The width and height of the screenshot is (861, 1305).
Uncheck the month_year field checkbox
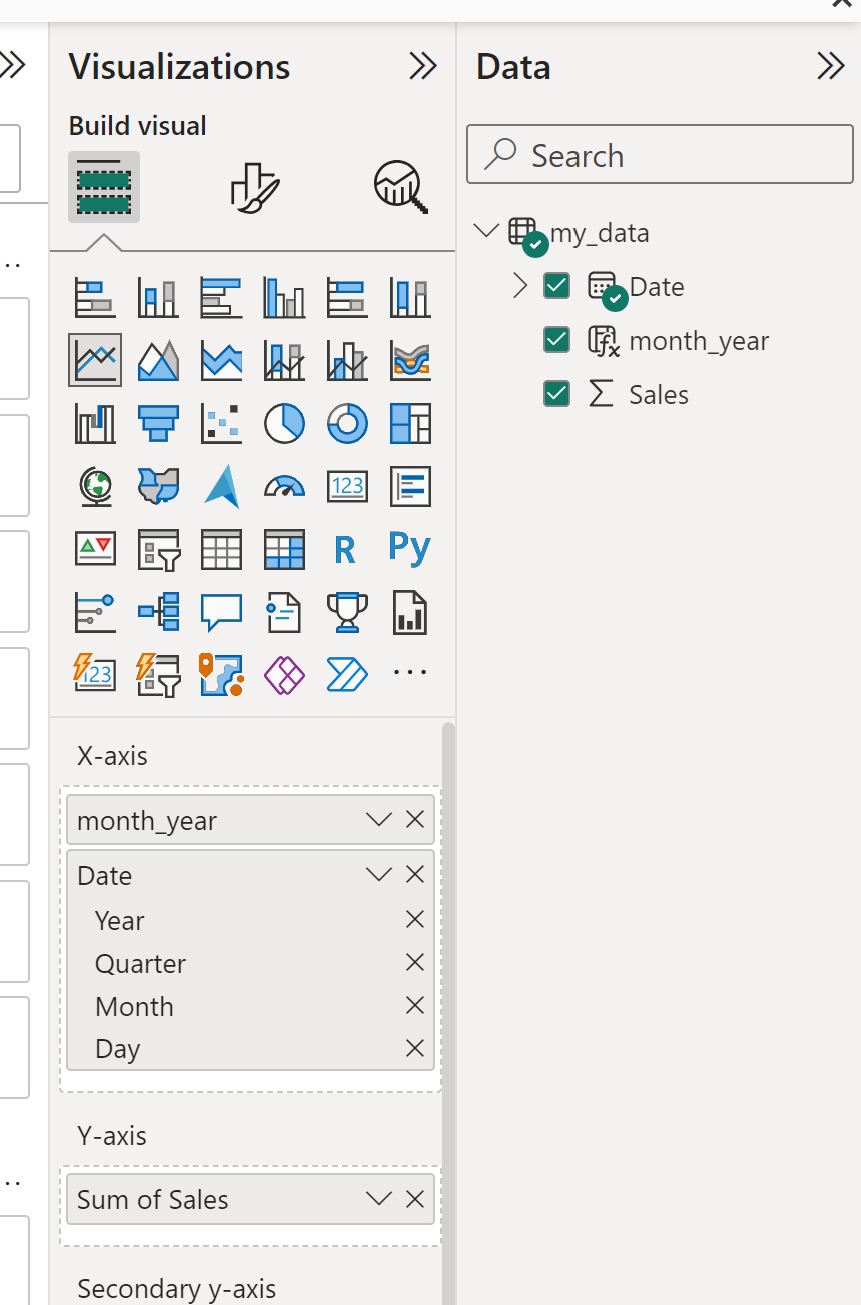(x=556, y=341)
